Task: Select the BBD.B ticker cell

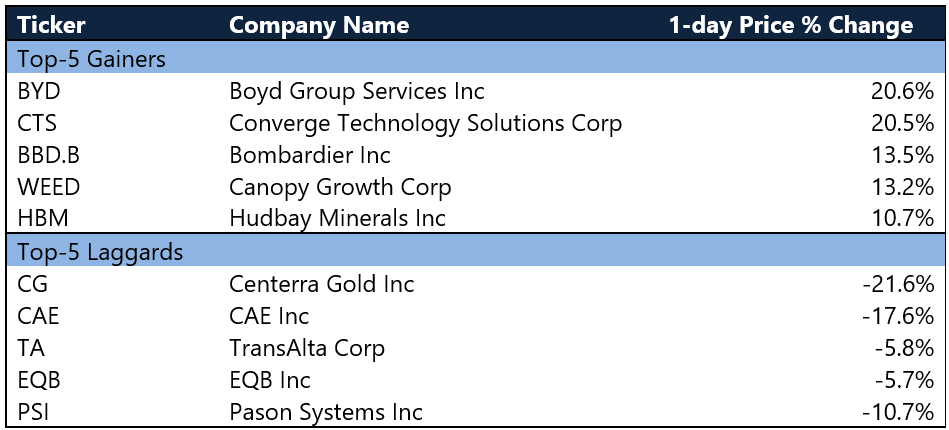Action: tap(48, 155)
